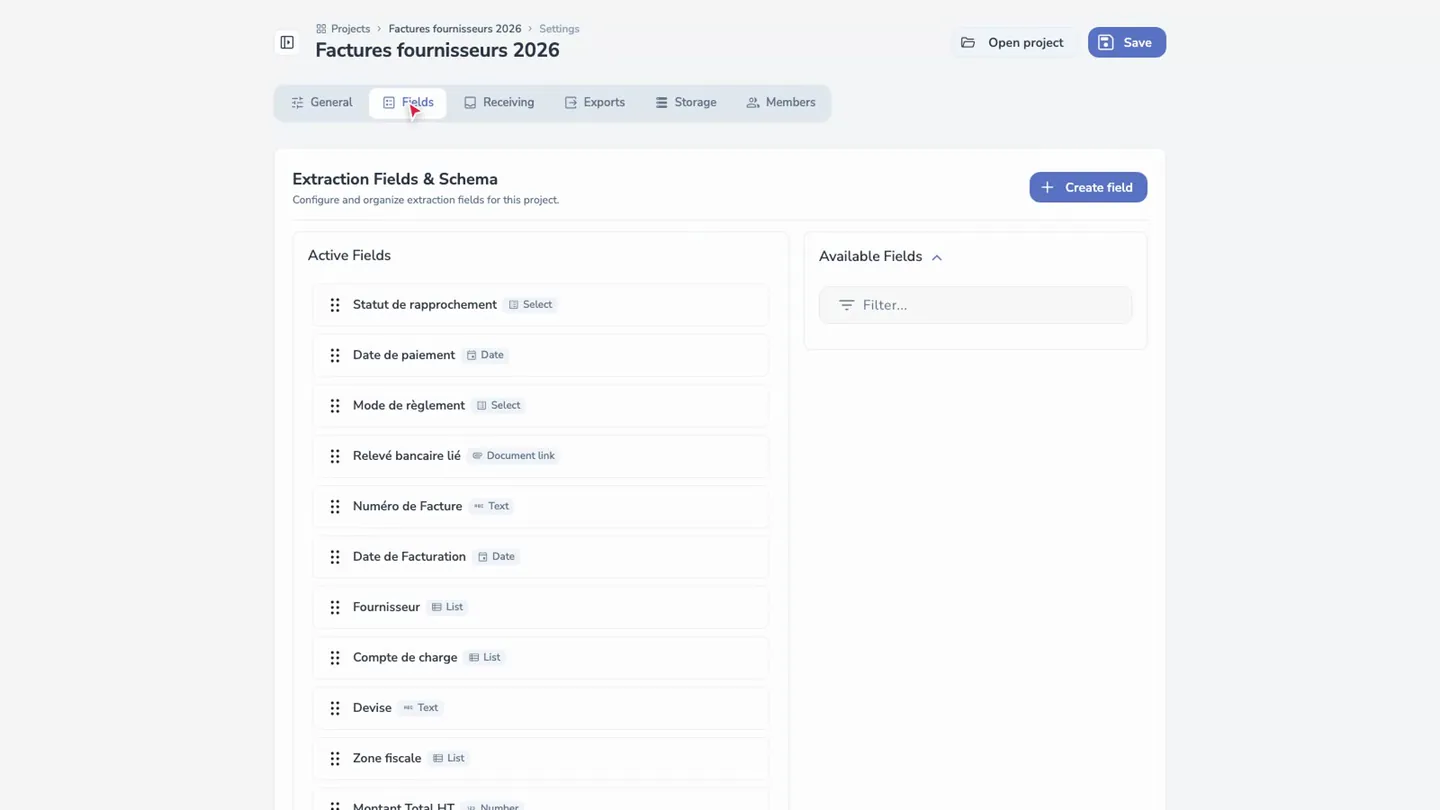Click drag handle for Devise row
Image resolution: width=1440 pixels, height=810 pixels.
335,708
